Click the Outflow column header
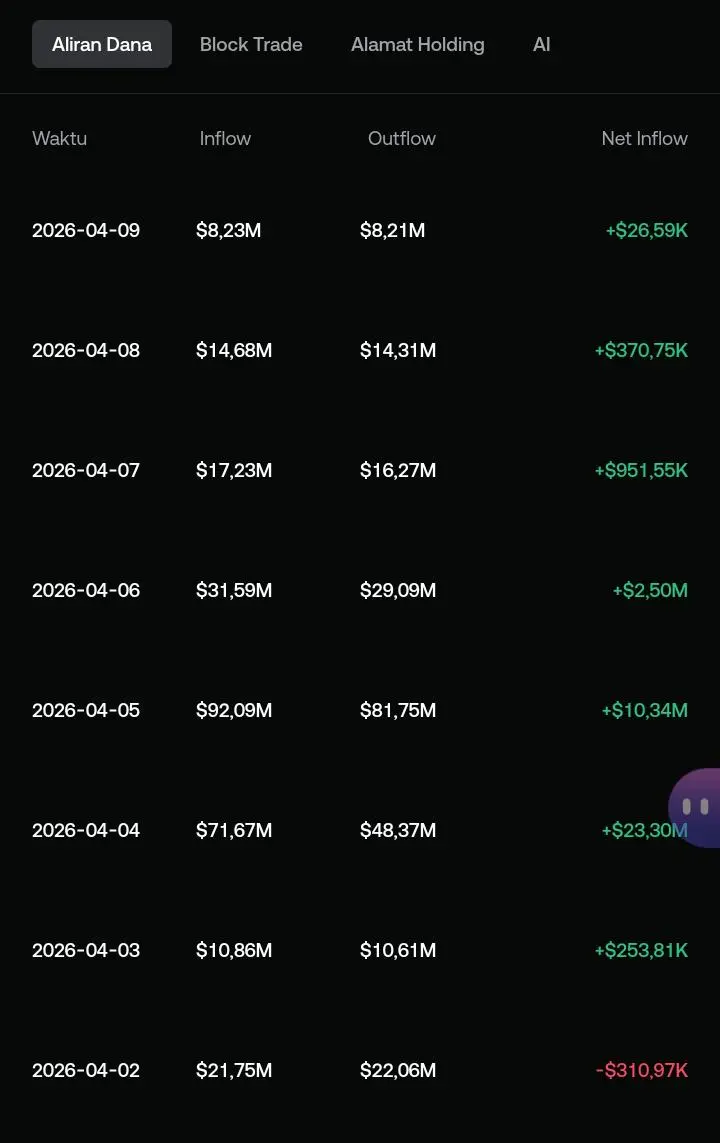 (x=402, y=139)
